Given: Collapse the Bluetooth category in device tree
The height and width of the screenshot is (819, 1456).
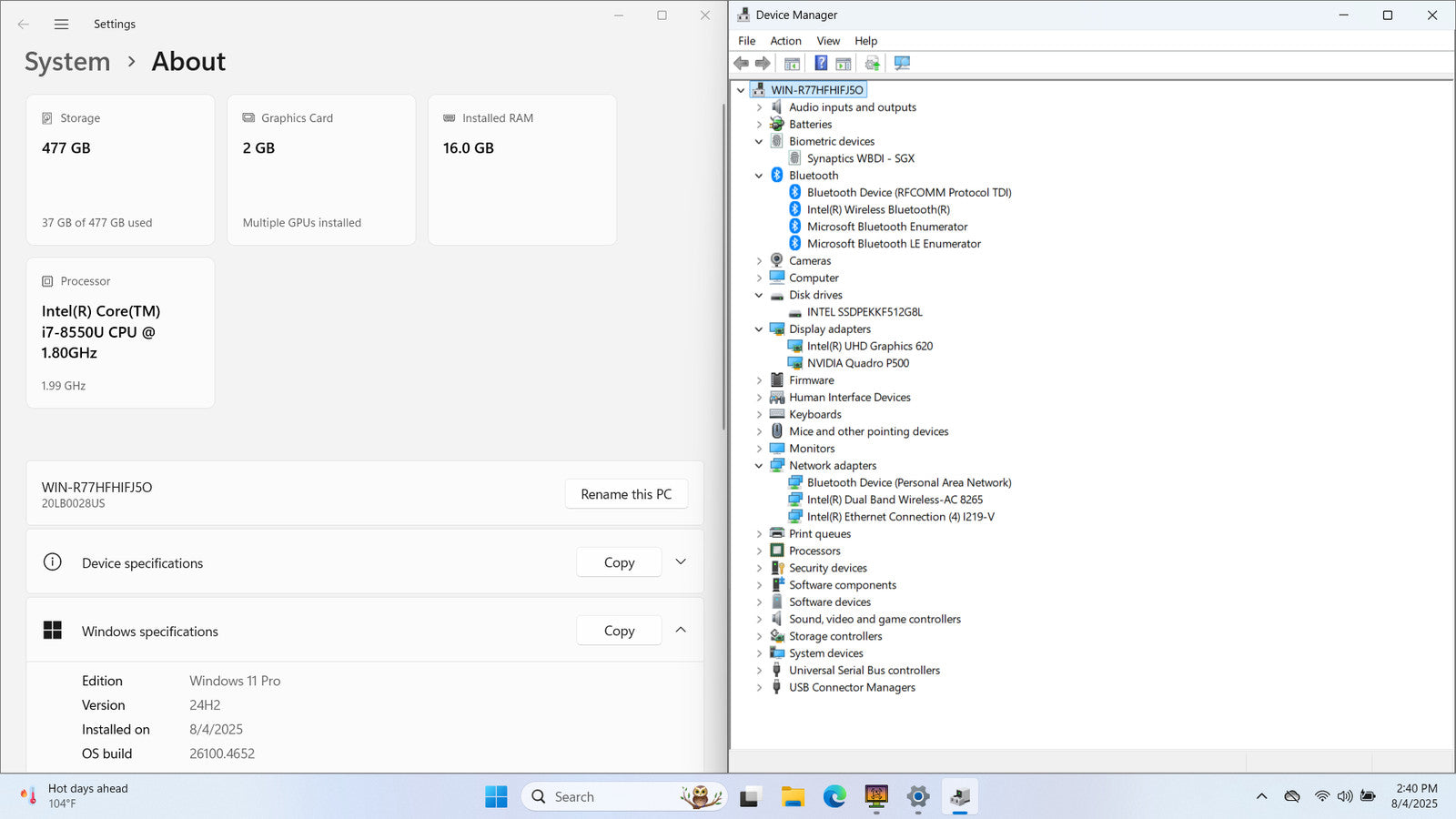Looking at the screenshot, I should (759, 176).
